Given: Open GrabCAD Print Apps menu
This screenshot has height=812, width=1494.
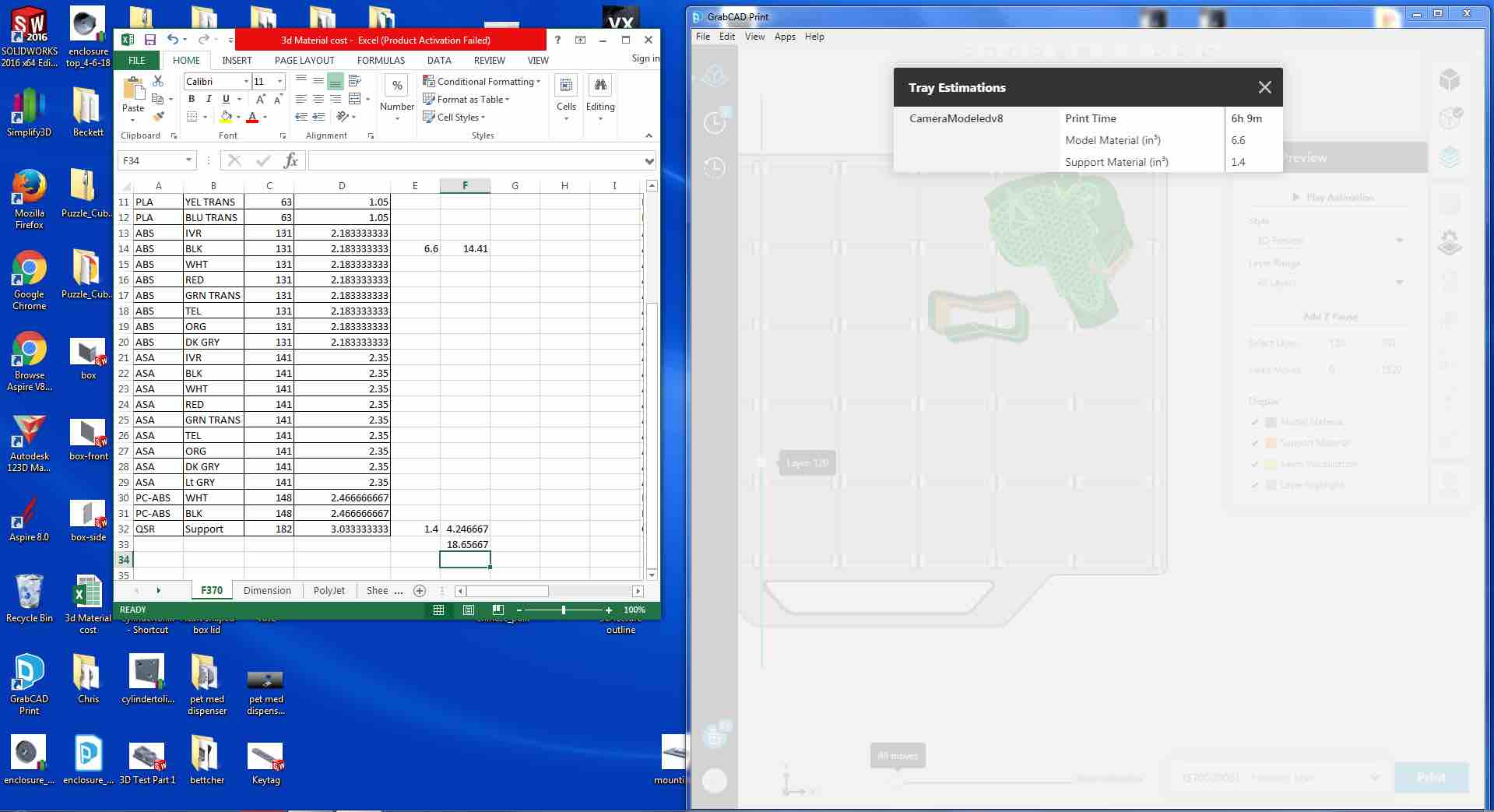Looking at the screenshot, I should click(785, 37).
